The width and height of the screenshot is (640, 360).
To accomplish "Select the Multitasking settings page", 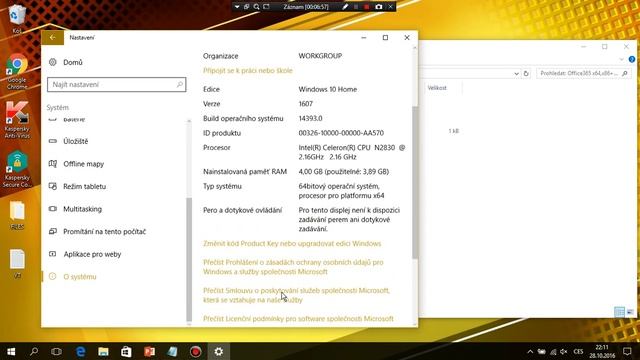I will (82, 209).
